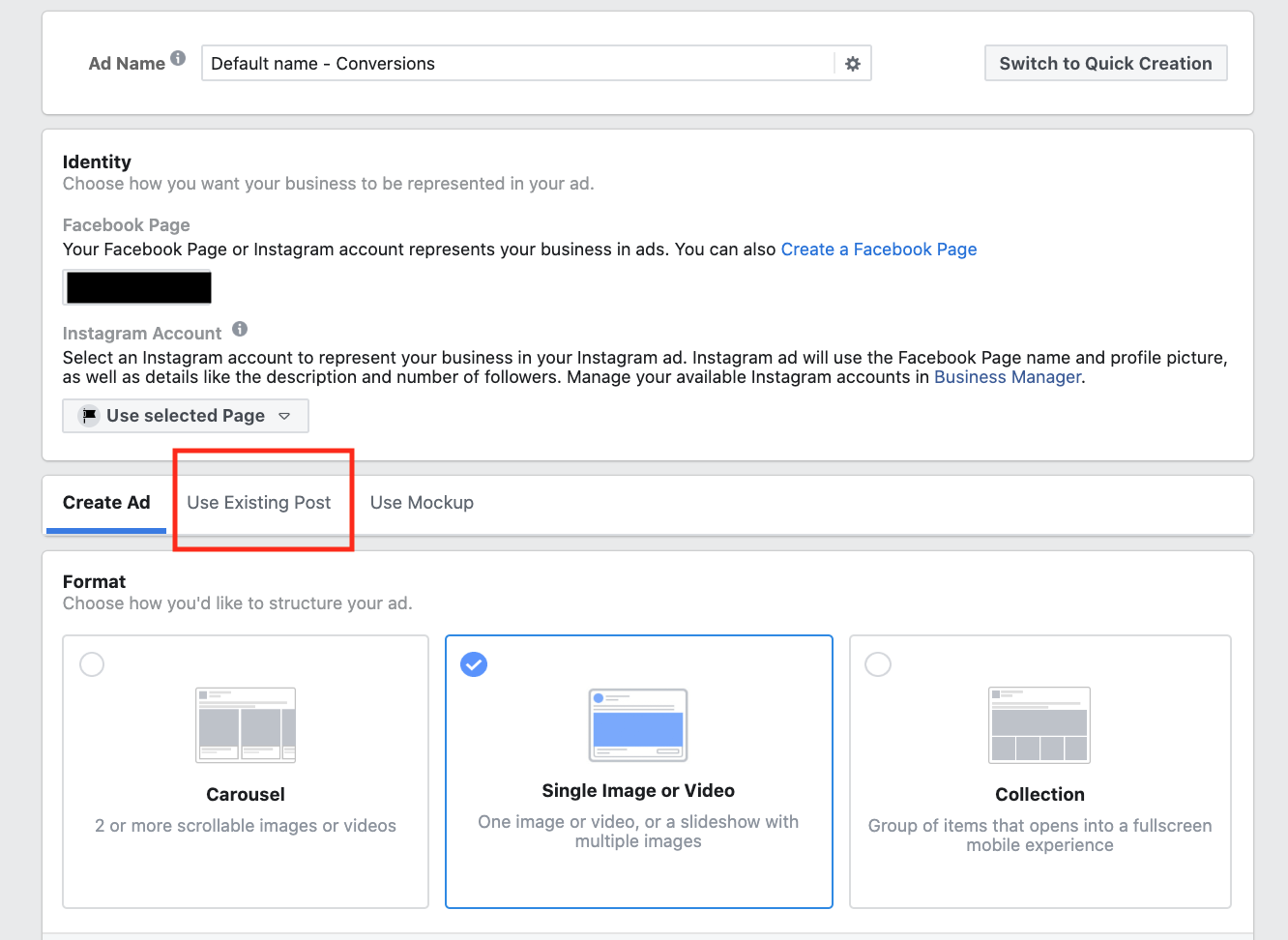Click the Carousel format illustration
1288x940 pixels.
coord(246,725)
